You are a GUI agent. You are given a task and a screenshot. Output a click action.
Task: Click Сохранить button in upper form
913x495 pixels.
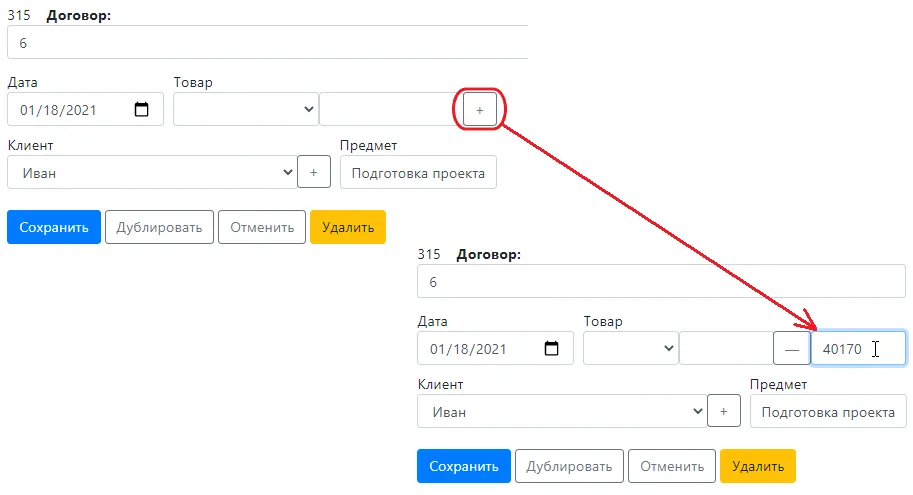[54, 227]
